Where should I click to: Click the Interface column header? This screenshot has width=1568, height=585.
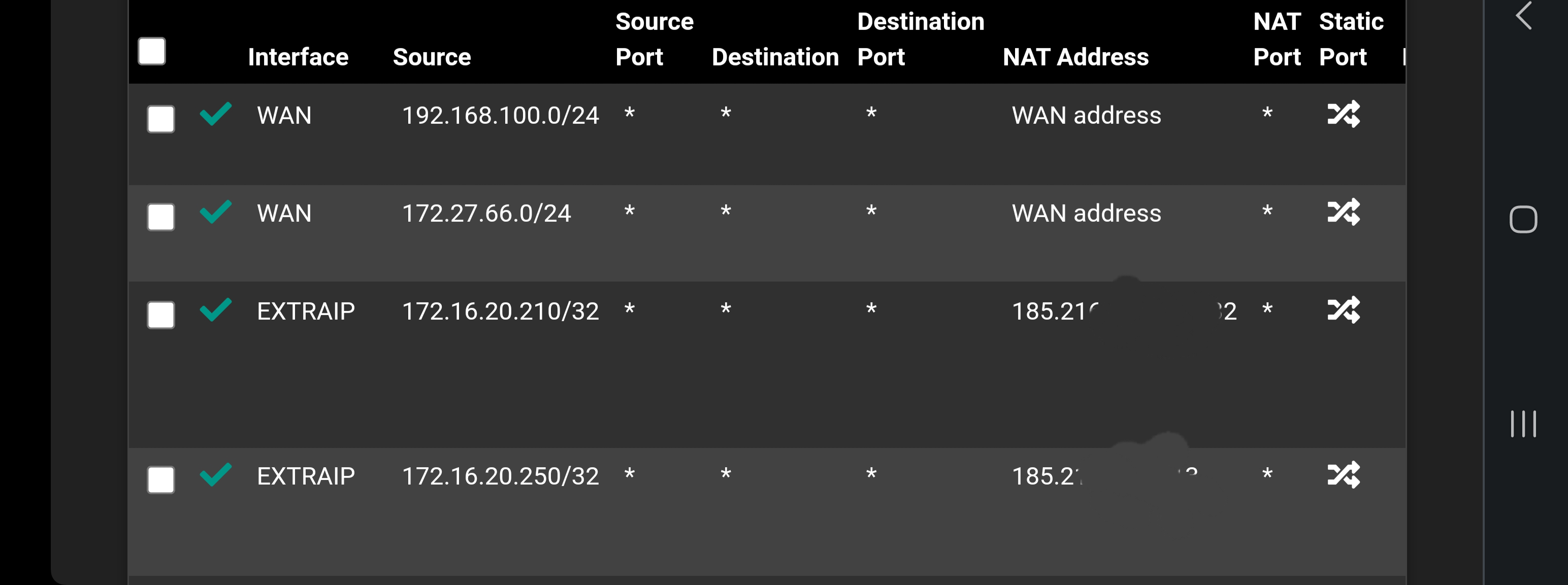point(298,56)
